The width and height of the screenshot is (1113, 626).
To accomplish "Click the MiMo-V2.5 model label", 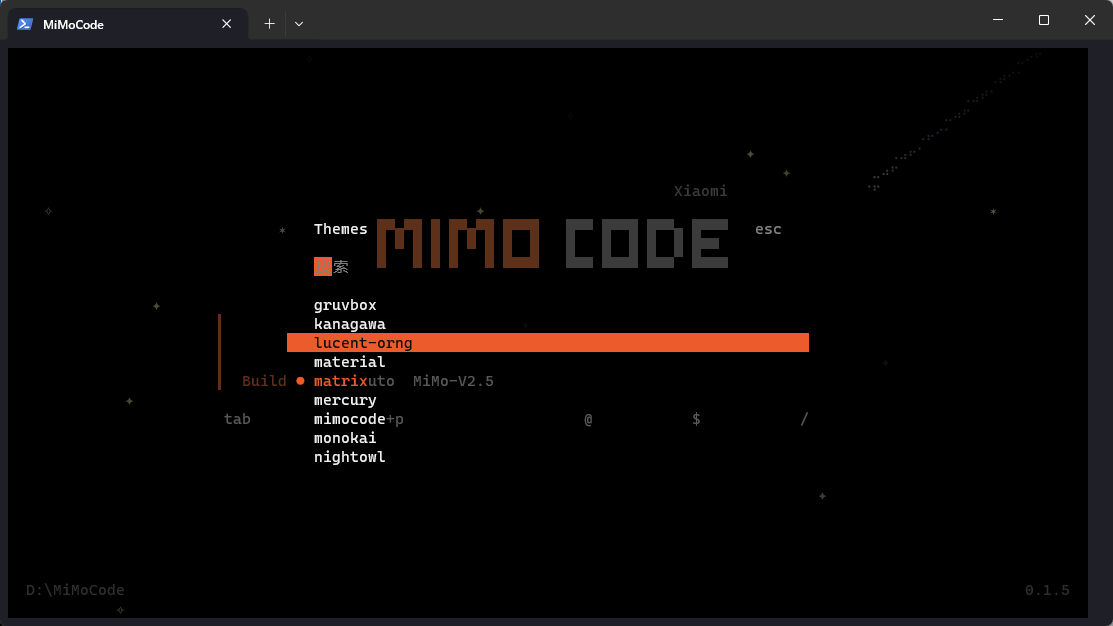I will click(x=453, y=381).
